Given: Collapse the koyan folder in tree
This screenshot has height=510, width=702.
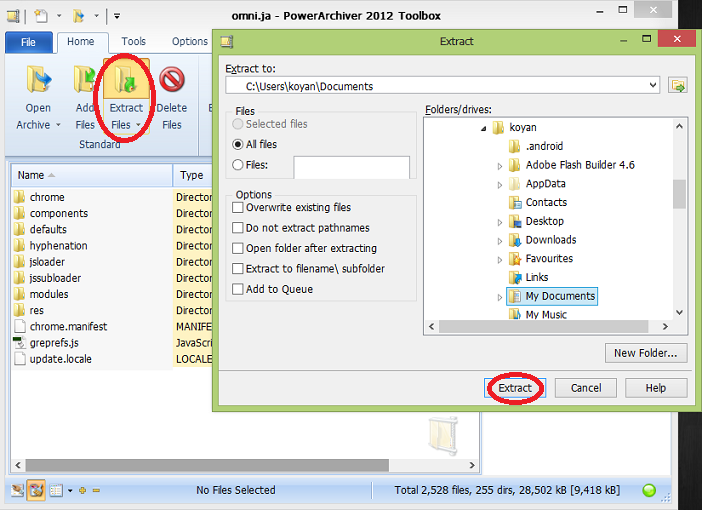Looking at the screenshot, I should (x=484, y=129).
